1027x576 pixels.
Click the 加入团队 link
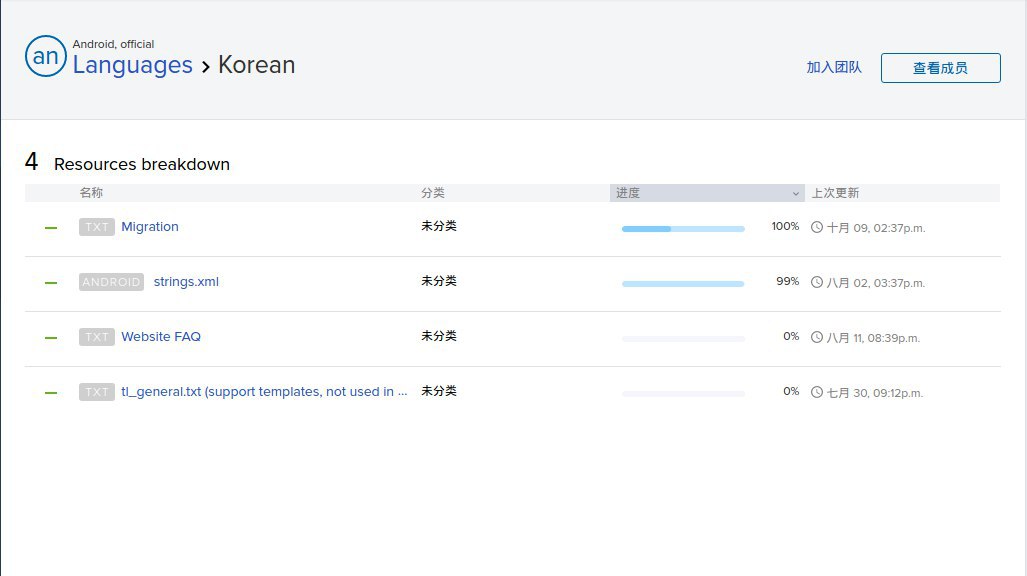833,68
